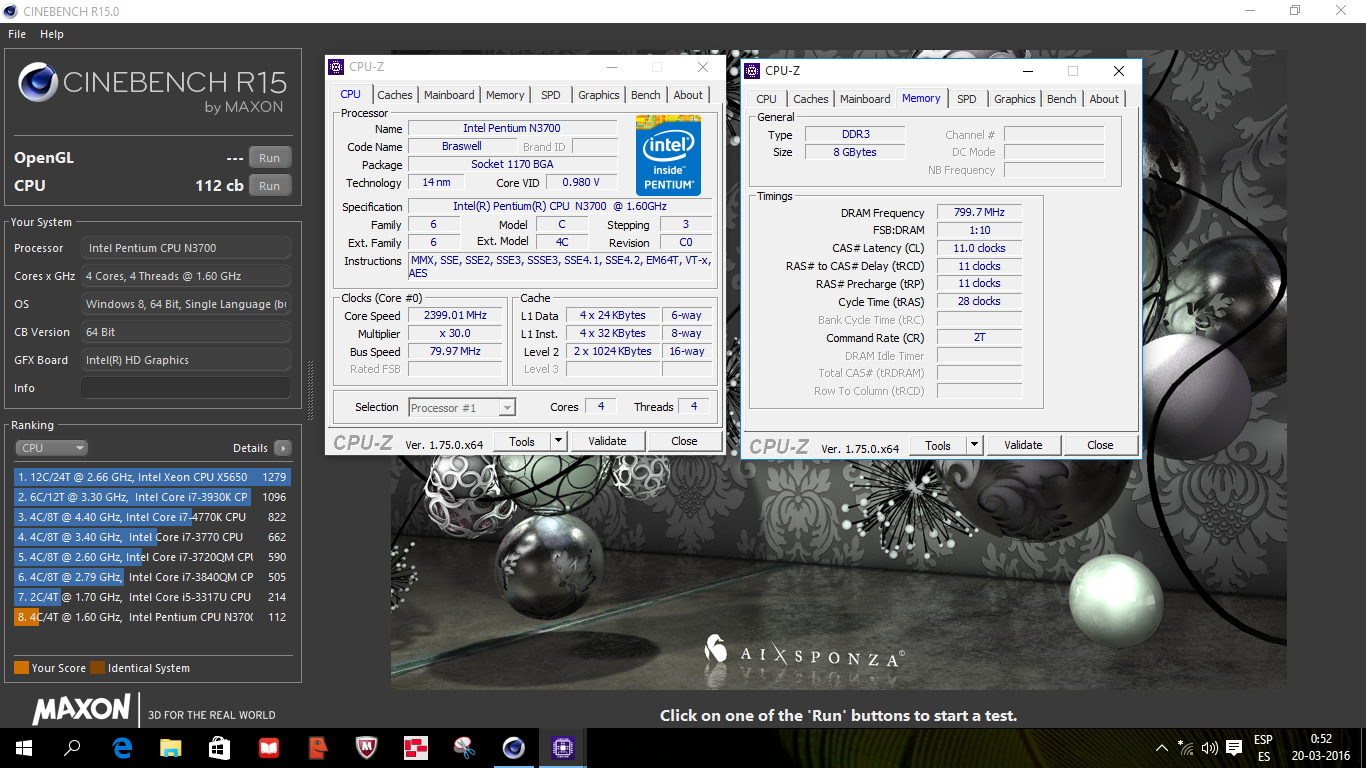The width and height of the screenshot is (1366, 768).
Task: Run the CPU benchmark
Action: pos(270,186)
